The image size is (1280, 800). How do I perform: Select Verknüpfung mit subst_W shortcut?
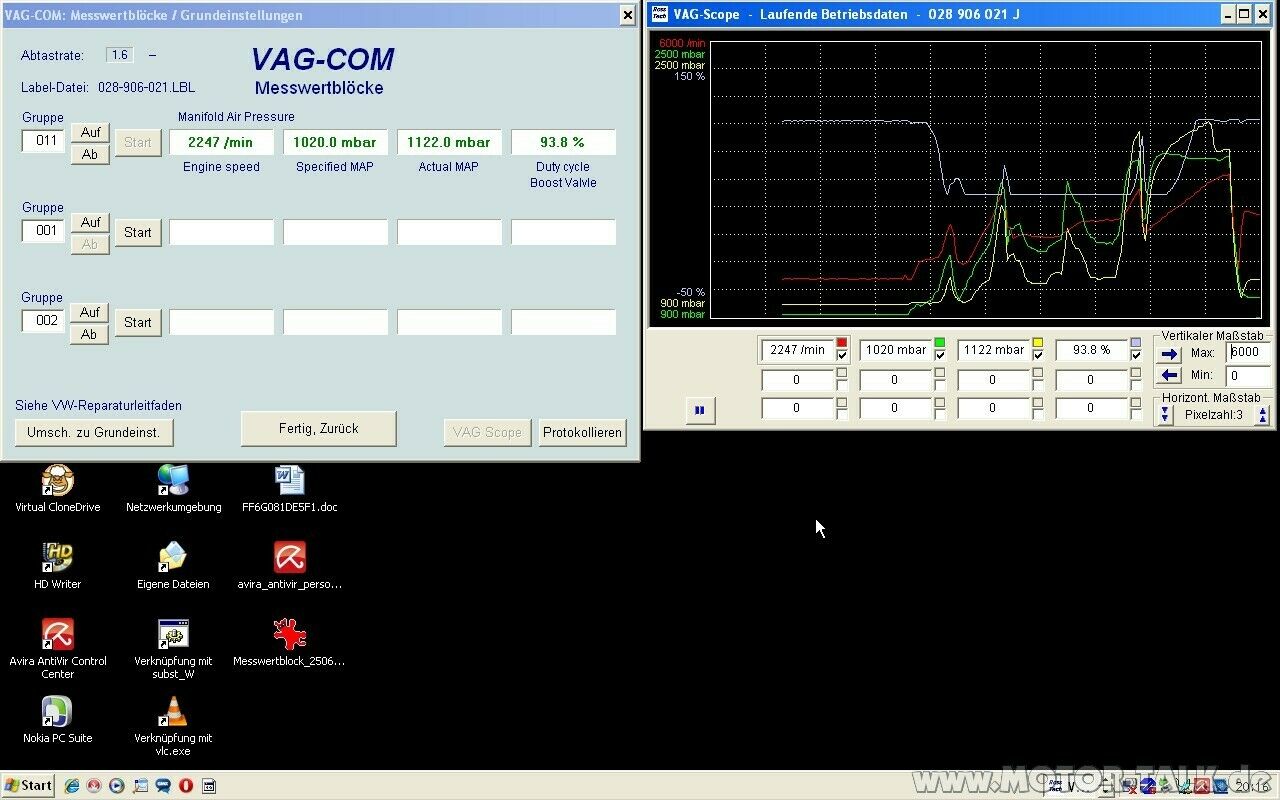point(173,635)
